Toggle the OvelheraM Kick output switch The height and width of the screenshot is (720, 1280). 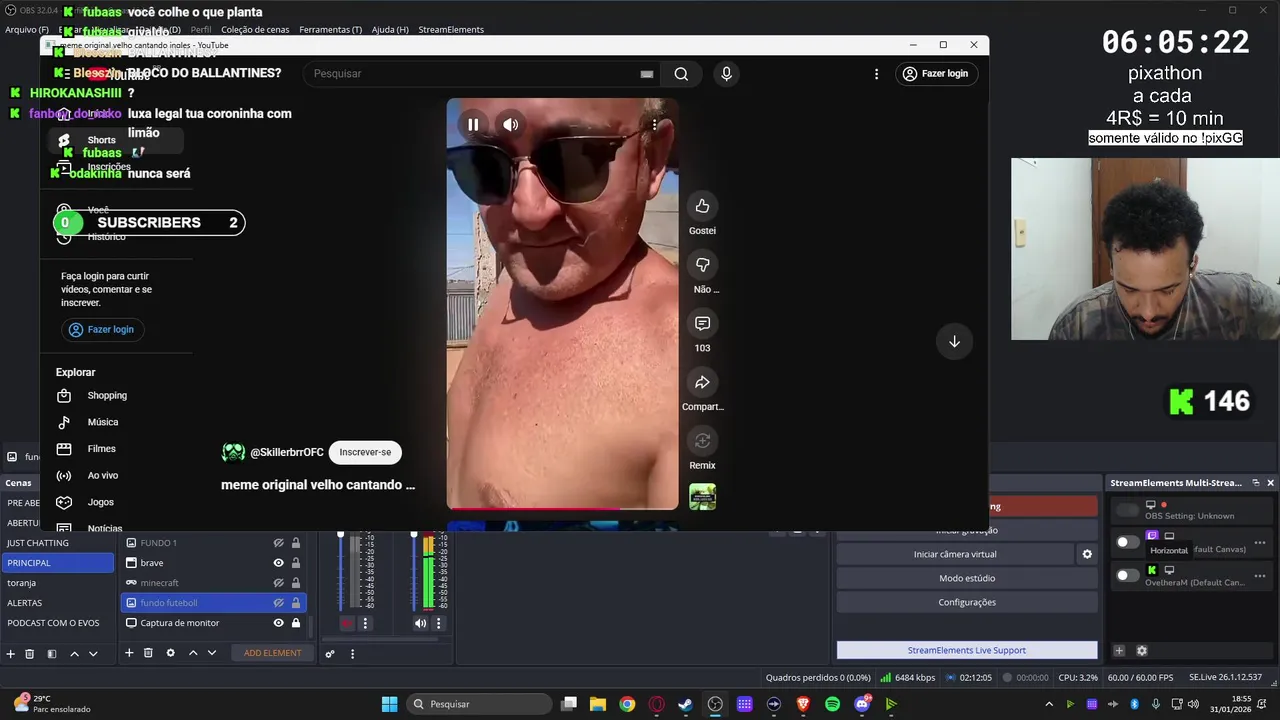(x=1127, y=575)
